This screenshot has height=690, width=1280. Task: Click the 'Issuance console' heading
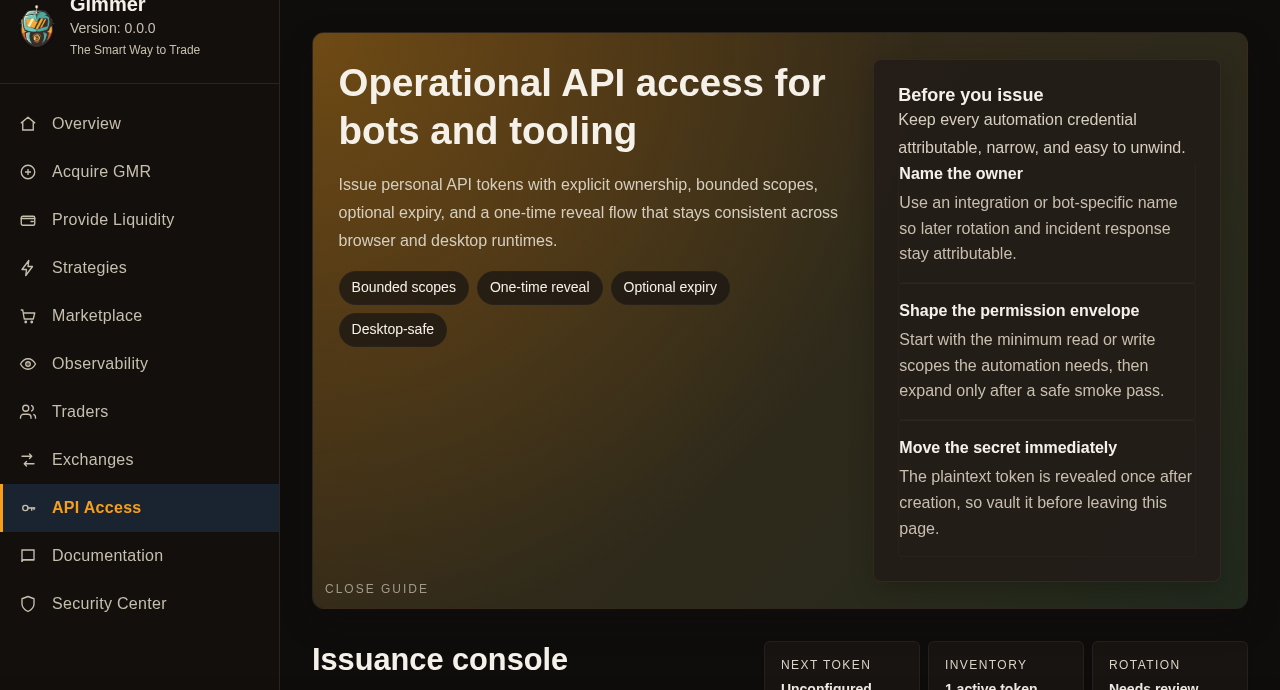pyautogui.click(x=440, y=660)
